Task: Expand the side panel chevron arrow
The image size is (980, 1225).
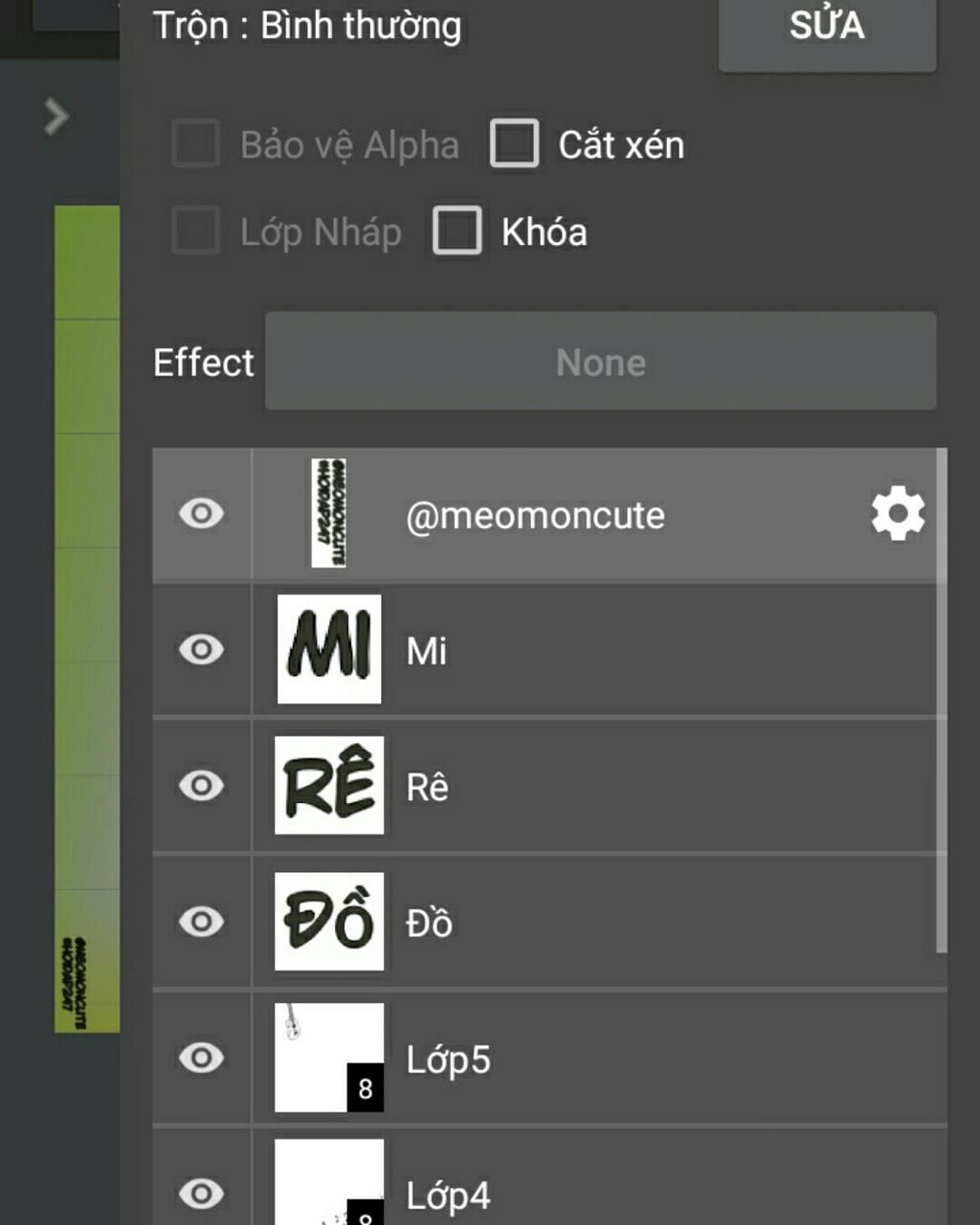Action: coord(56,117)
